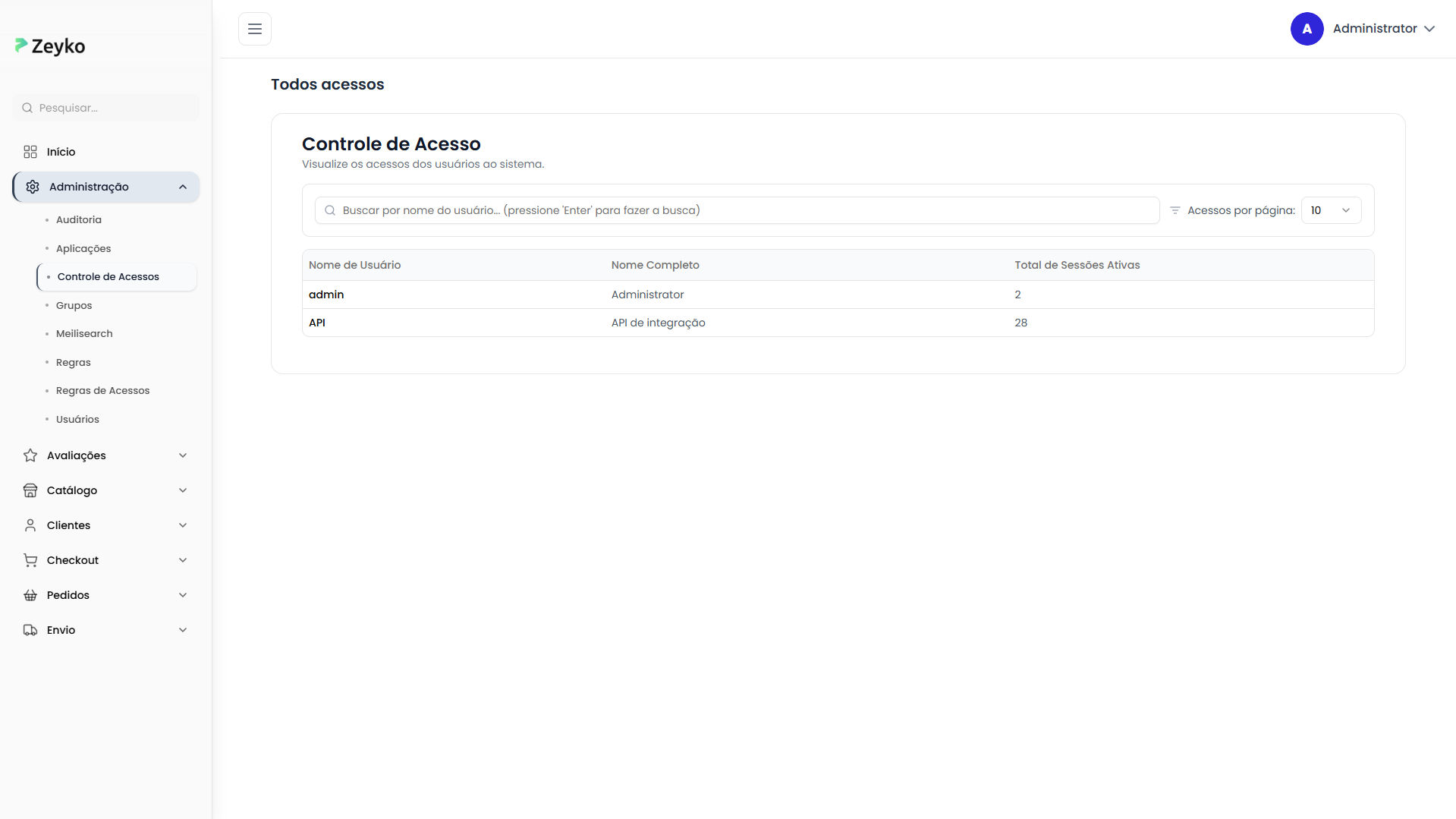Click the Administrator avatar circle
This screenshot has width=1456, height=819.
pos(1307,29)
